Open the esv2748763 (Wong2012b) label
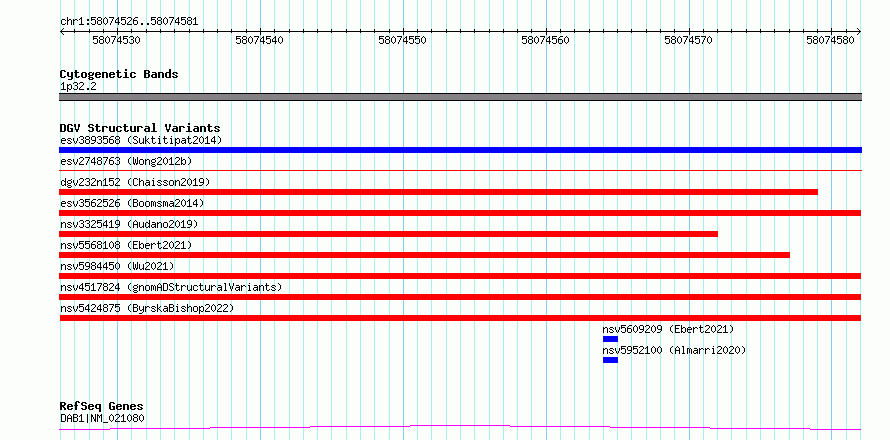Image resolution: width=890 pixels, height=440 pixels. (126, 161)
